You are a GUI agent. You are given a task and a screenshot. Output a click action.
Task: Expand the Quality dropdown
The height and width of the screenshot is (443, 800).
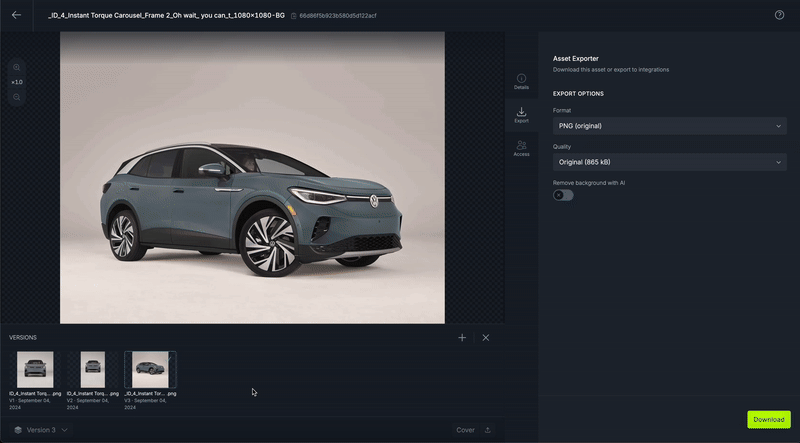tap(669, 162)
